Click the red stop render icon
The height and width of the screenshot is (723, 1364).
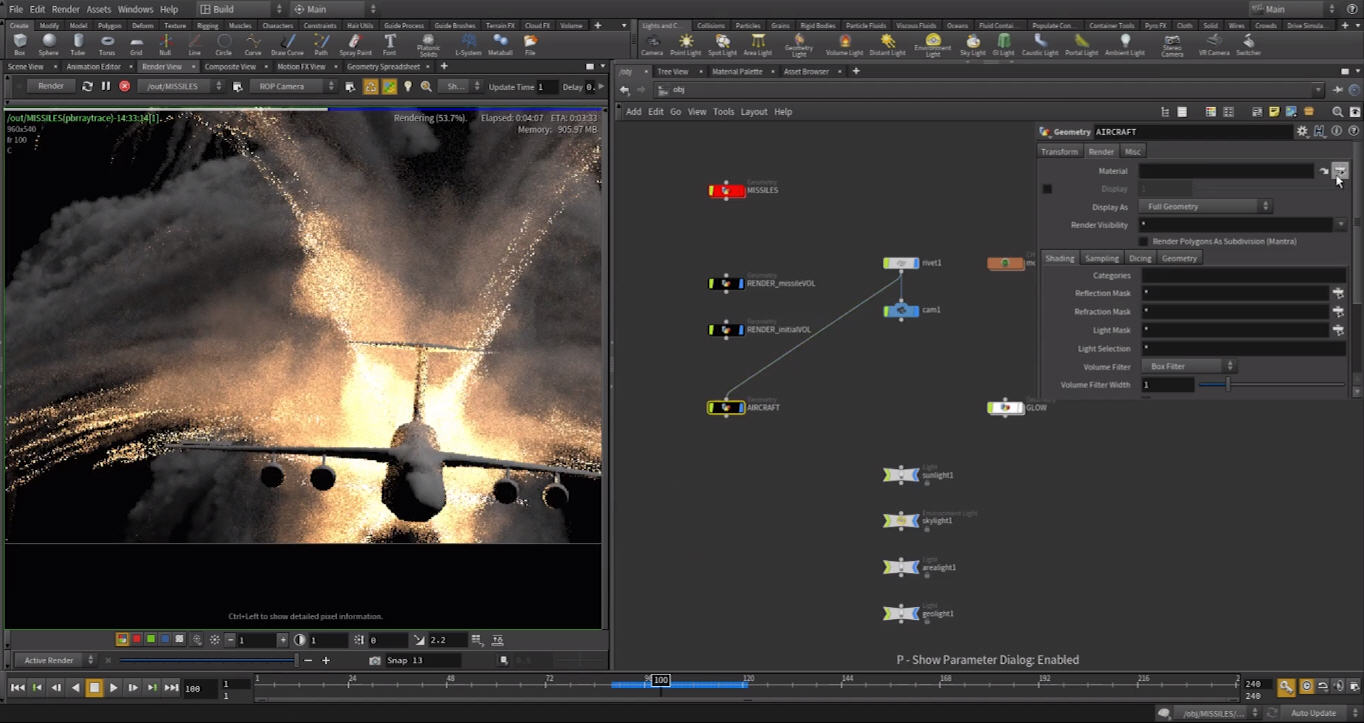pyautogui.click(x=125, y=86)
